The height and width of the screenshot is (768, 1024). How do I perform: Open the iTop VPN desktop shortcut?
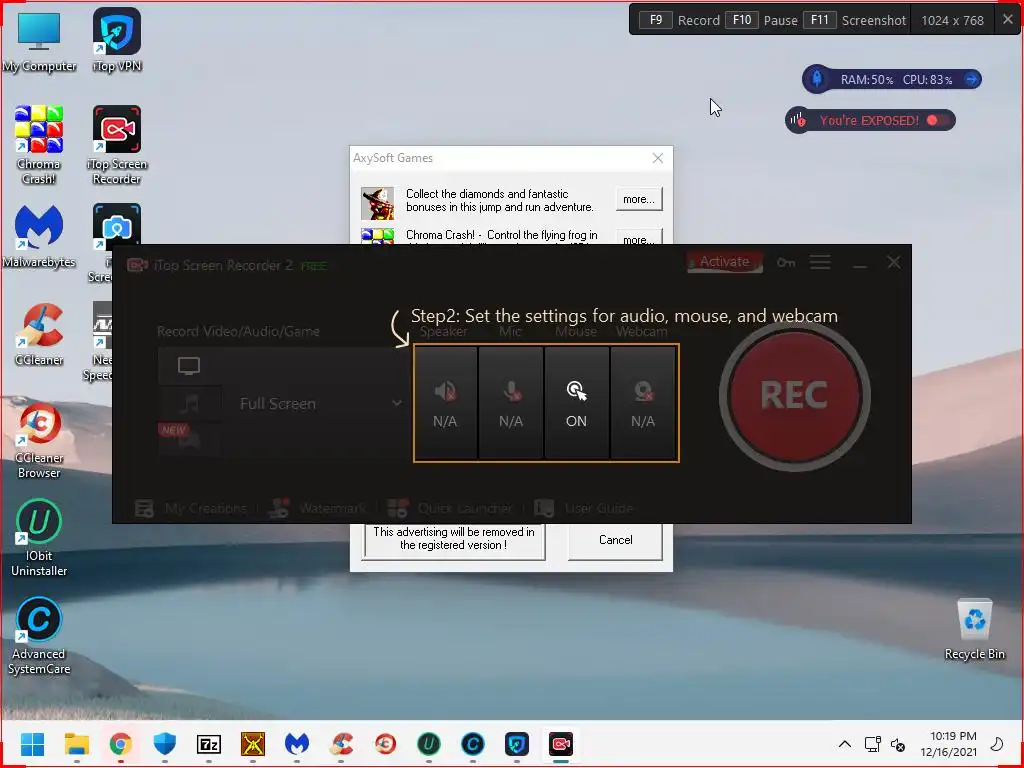point(117,40)
